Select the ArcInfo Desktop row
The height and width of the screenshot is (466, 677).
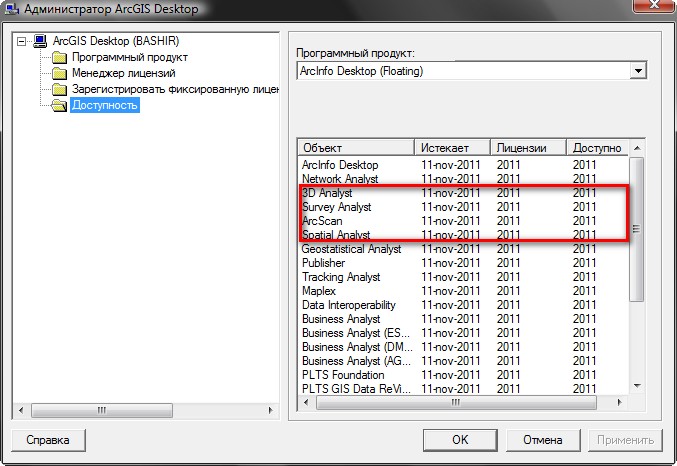pos(464,165)
